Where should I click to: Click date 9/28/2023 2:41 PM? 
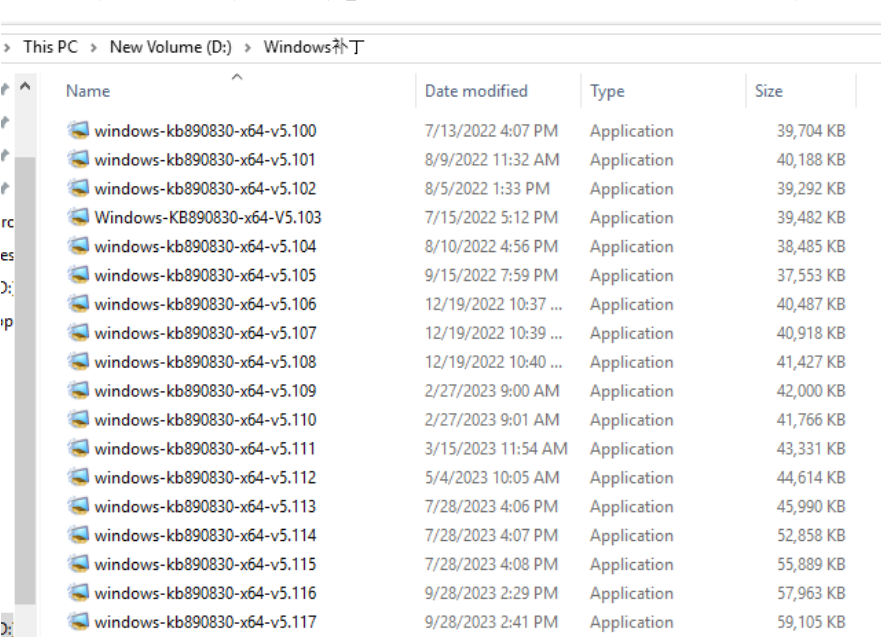click(x=492, y=622)
